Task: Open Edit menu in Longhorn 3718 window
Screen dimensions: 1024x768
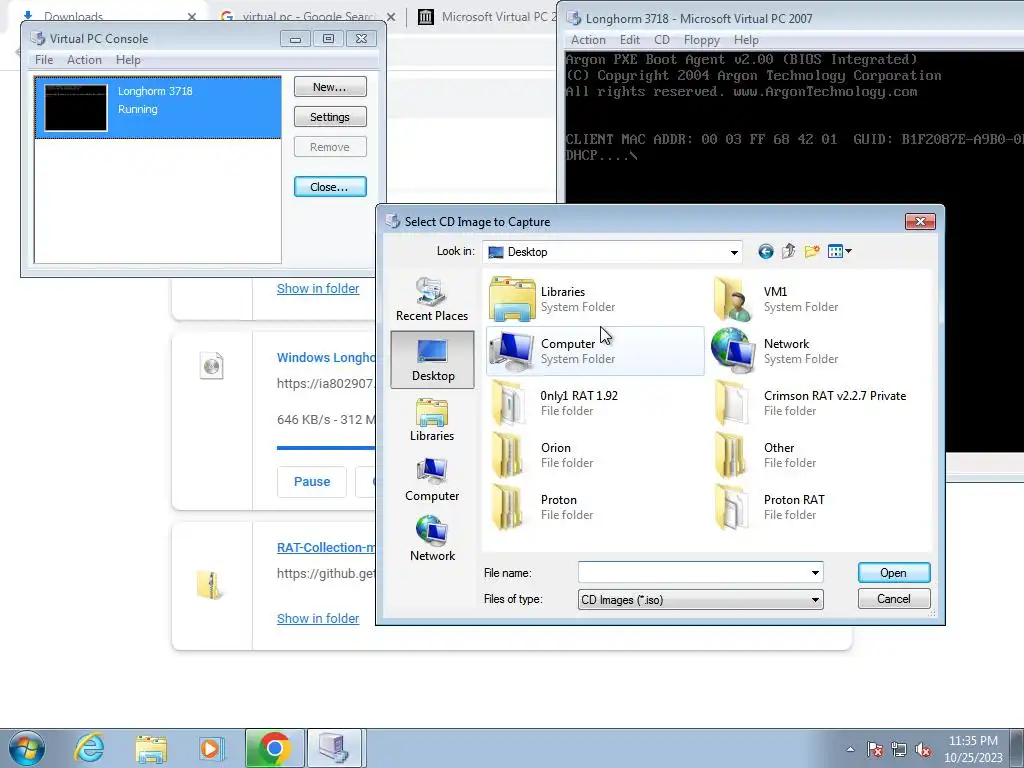Action: click(x=630, y=40)
